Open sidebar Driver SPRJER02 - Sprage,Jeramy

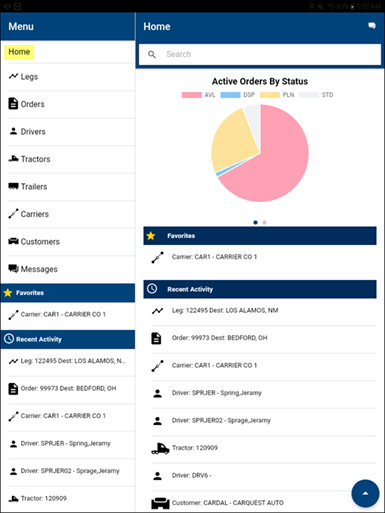click(x=68, y=471)
